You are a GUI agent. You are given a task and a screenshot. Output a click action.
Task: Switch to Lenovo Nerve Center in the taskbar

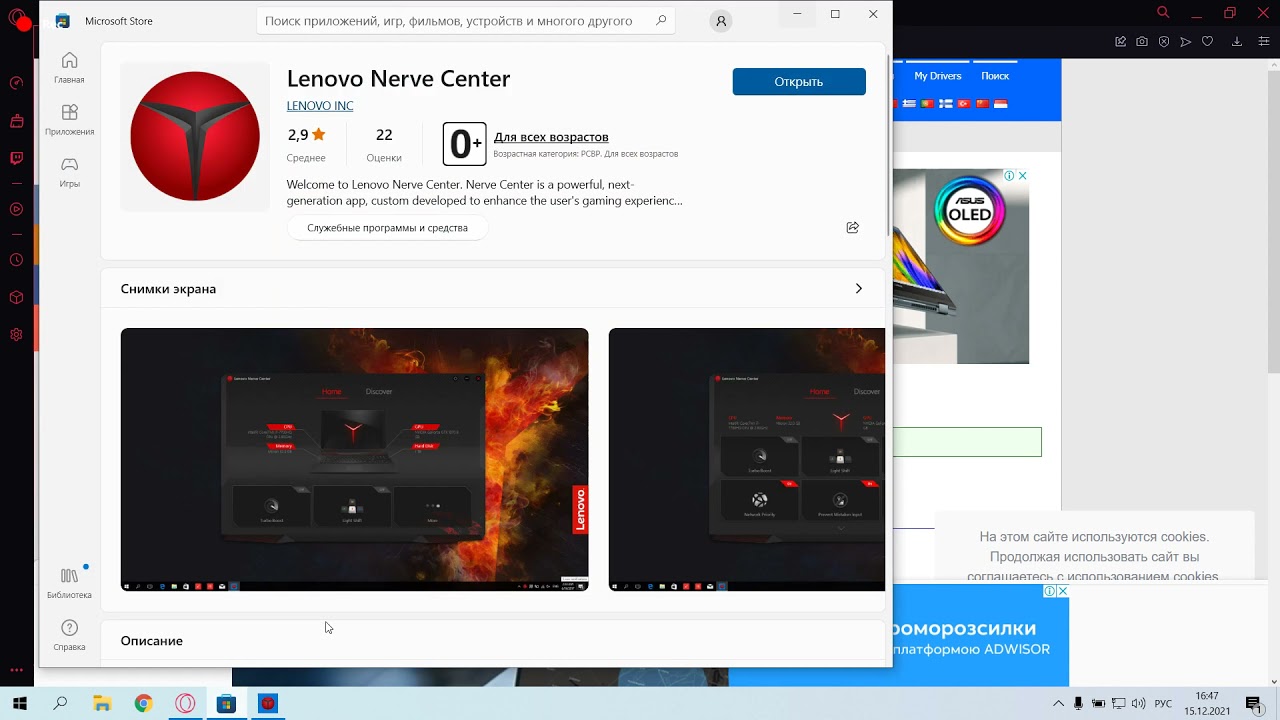click(x=267, y=704)
